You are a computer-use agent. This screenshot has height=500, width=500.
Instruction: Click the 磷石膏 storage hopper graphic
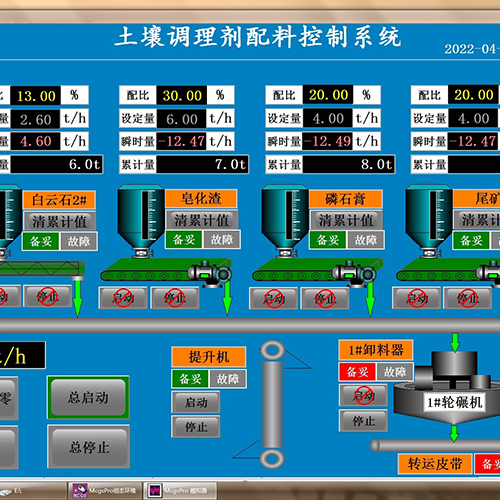coord(285,221)
